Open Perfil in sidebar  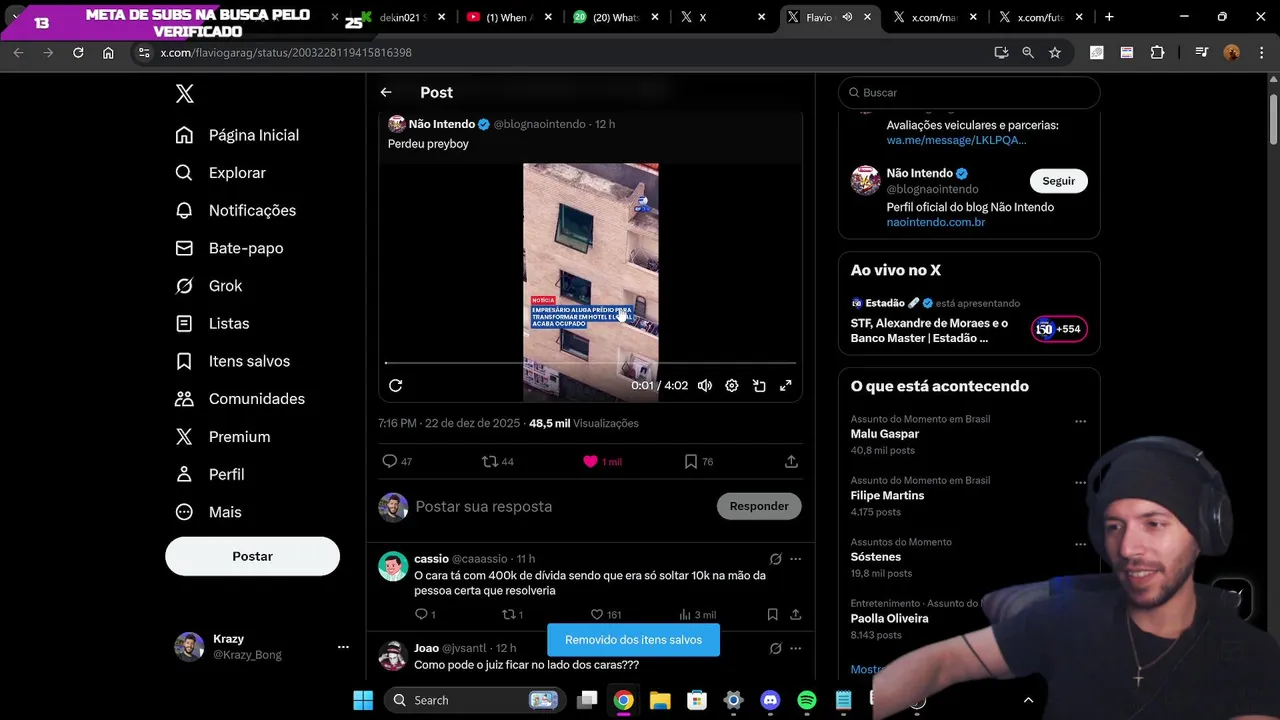[210, 474]
